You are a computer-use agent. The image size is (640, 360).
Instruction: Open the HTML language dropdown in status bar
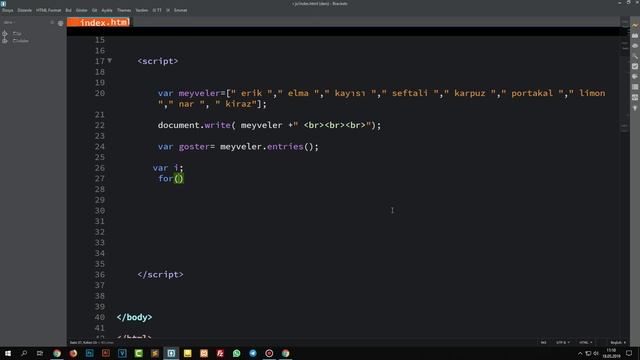pyautogui.click(x=585, y=342)
